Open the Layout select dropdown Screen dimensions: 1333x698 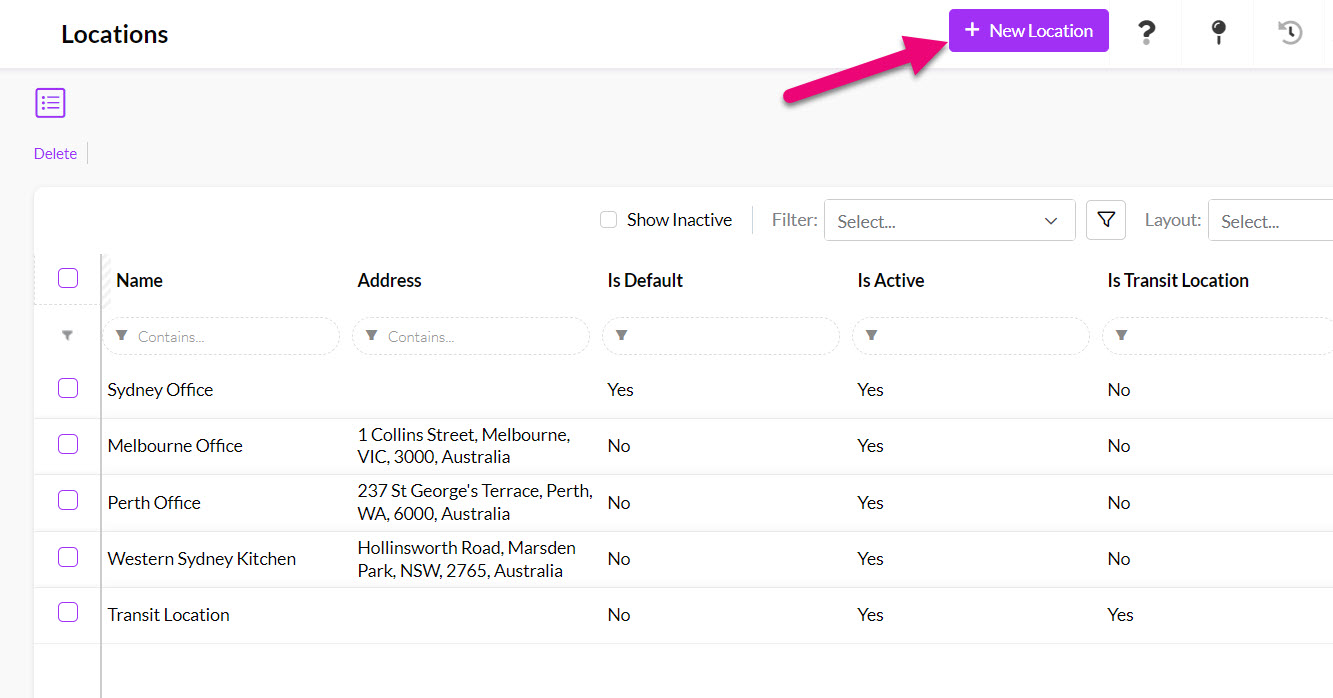[1271, 221]
